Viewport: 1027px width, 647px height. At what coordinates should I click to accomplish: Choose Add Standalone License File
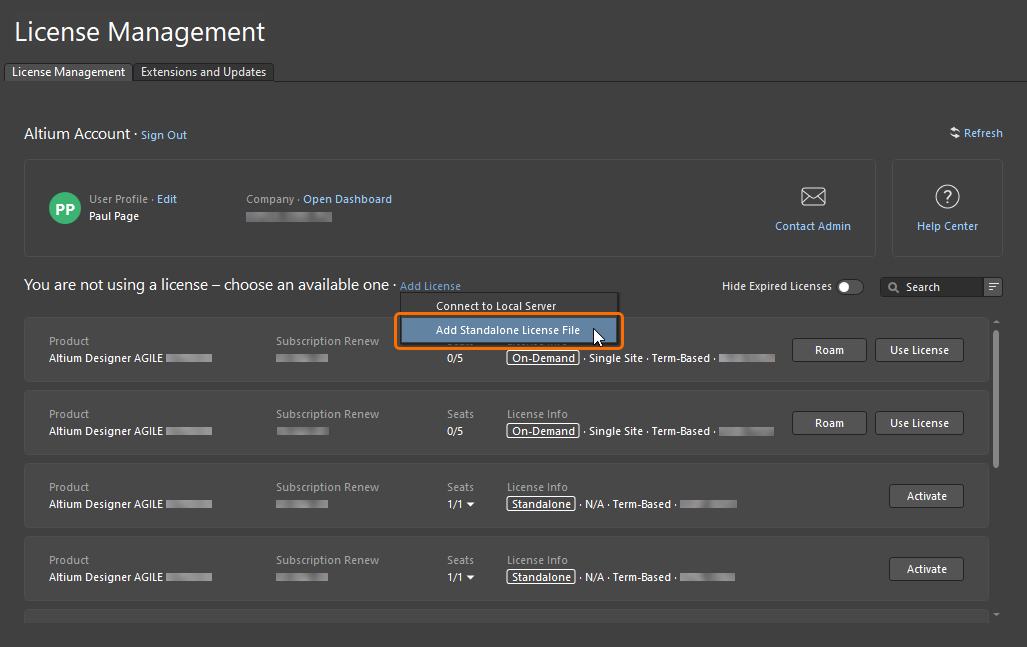coord(508,330)
